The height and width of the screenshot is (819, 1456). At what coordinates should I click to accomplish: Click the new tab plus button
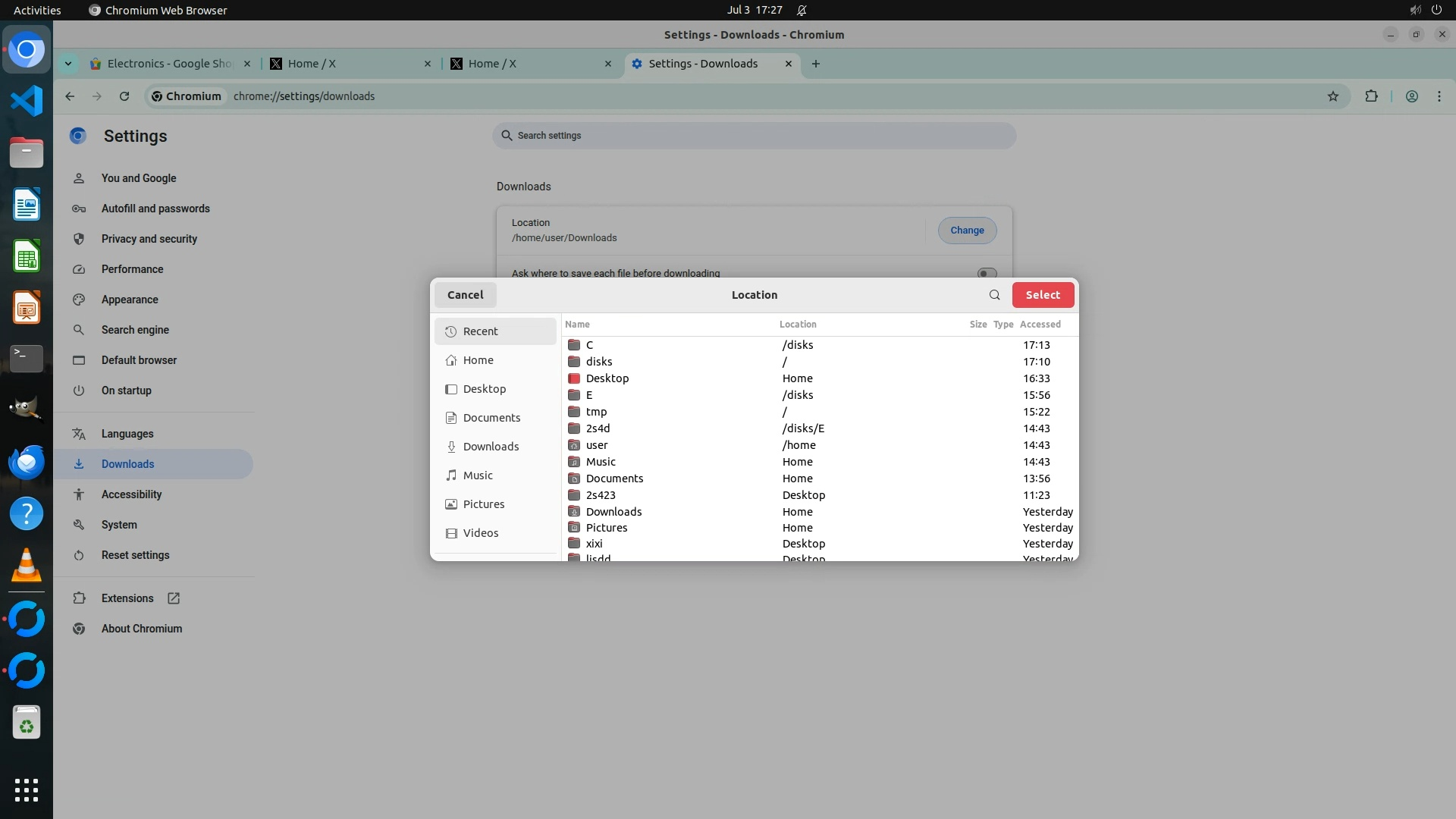click(x=816, y=64)
